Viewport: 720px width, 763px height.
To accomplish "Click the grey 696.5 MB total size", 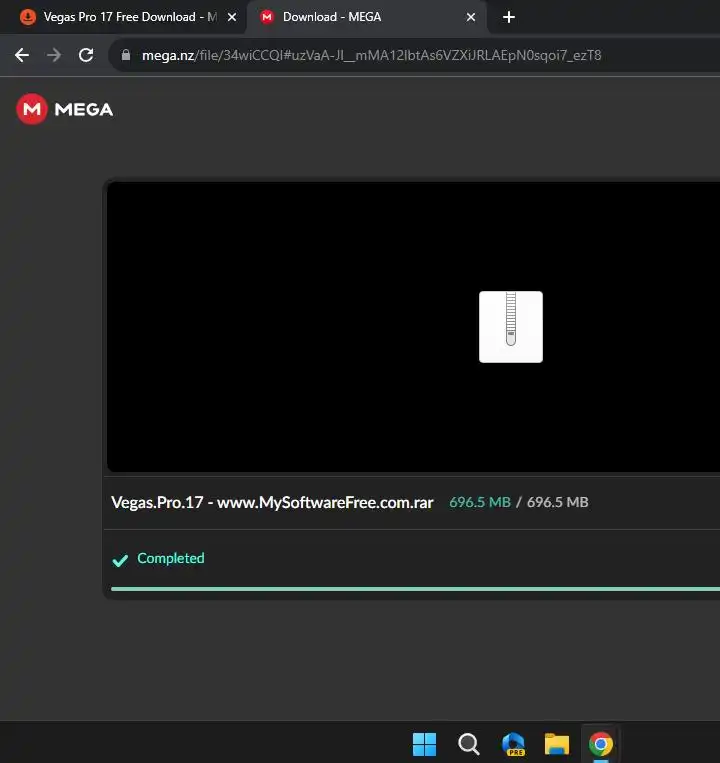I will click(558, 502).
